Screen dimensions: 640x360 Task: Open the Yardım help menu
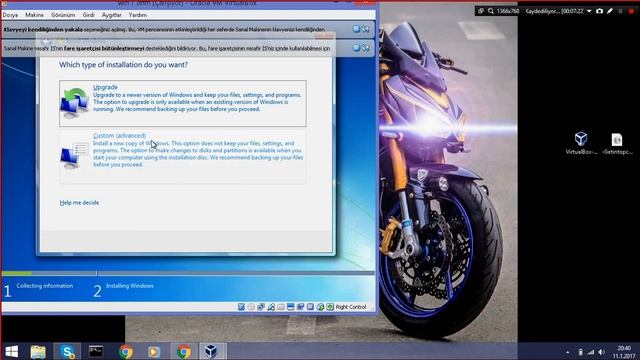click(138, 15)
